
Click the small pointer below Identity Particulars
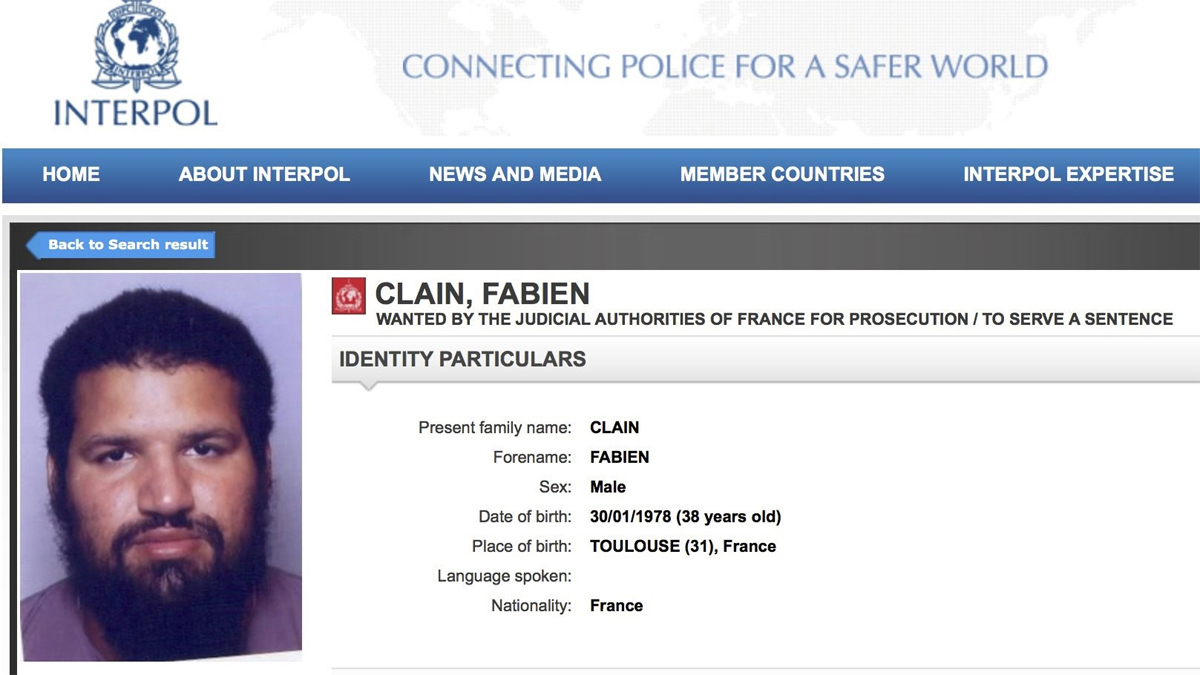(x=368, y=386)
